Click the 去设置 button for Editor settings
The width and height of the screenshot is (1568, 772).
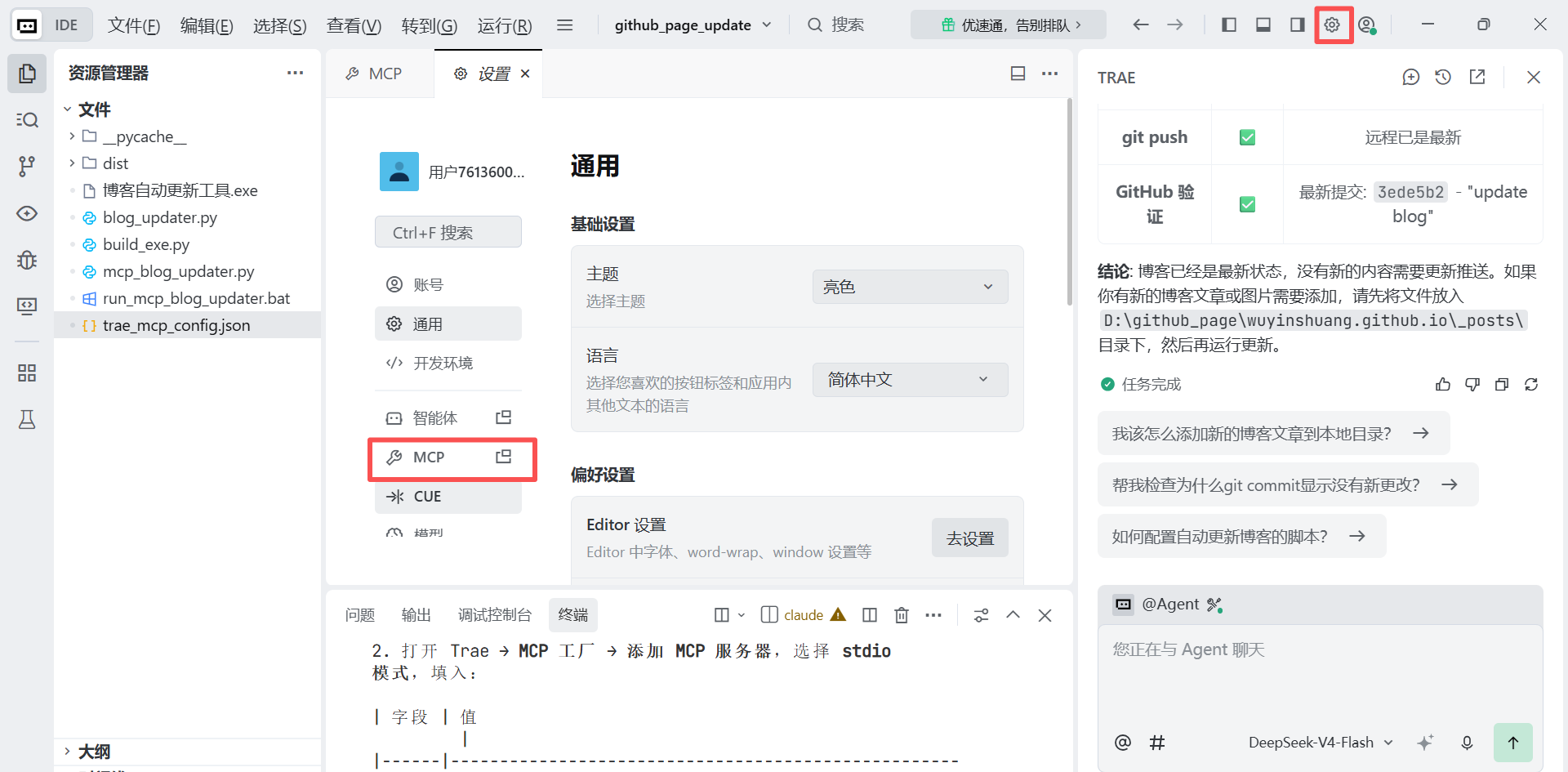[x=970, y=538]
